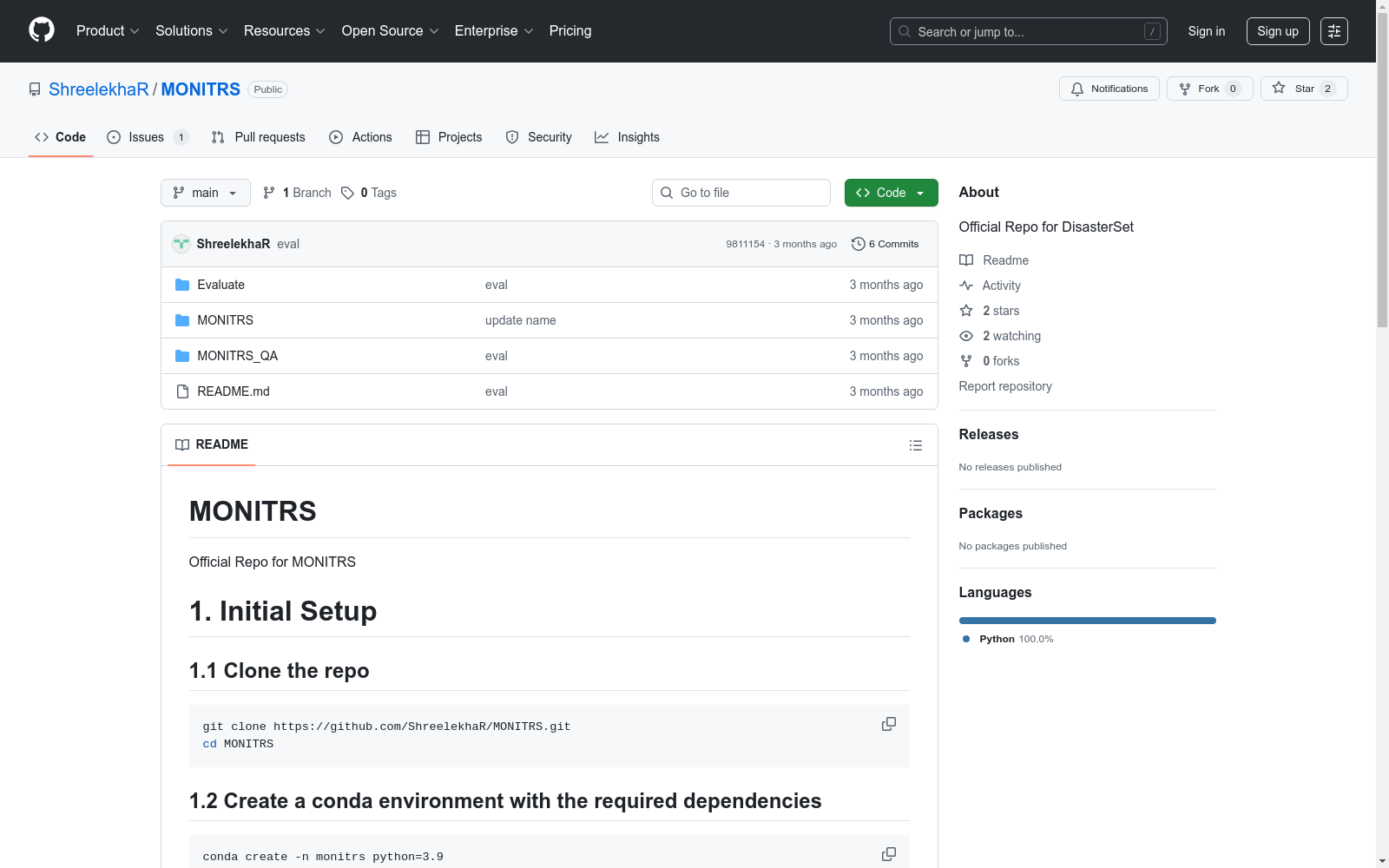Click the branch icon beside 1 Branch

pyautogui.click(x=269, y=193)
